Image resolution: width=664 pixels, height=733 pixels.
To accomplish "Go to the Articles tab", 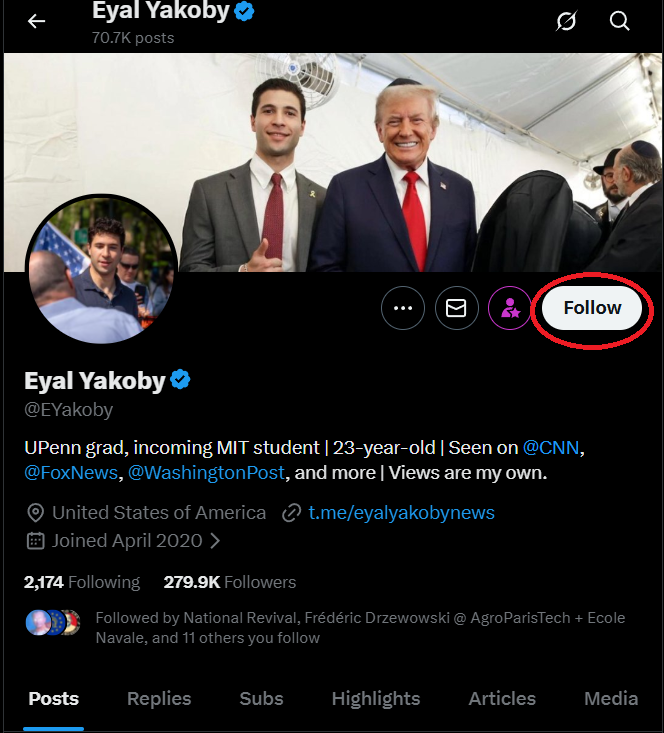I will click(x=502, y=698).
